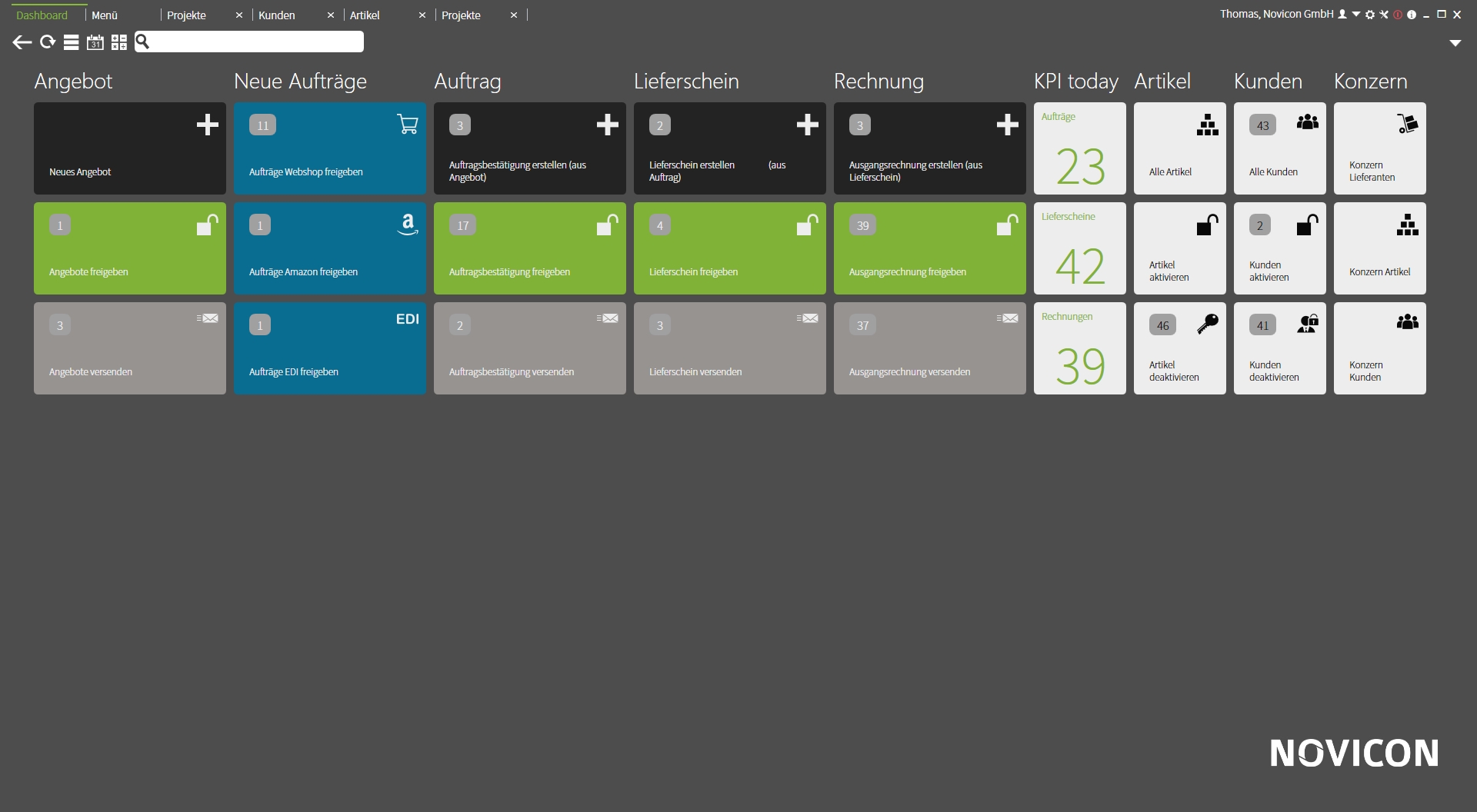
Task: Launch the calculator icon in the toolbar
Action: coord(119,42)
